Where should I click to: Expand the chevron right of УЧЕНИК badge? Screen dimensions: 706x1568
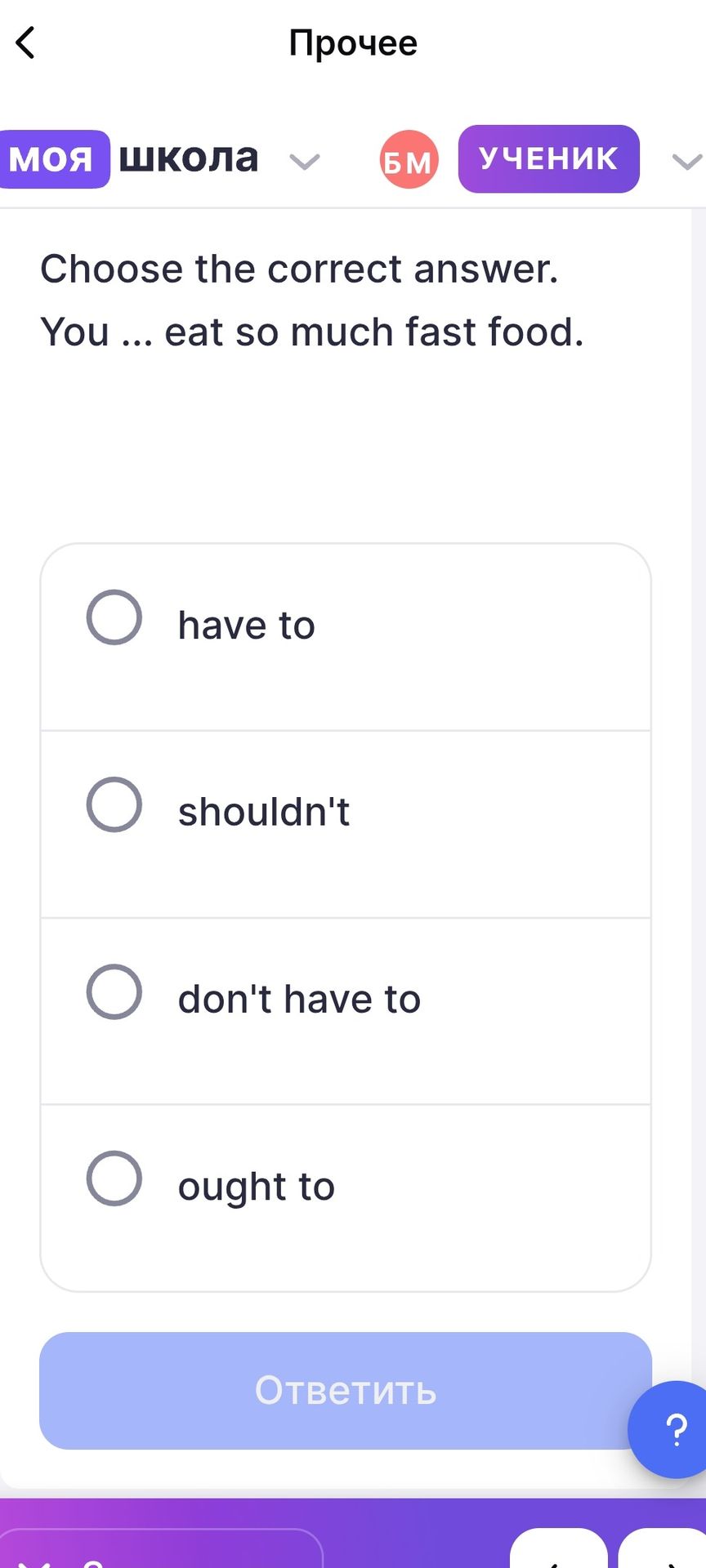[x=687, y=162]
